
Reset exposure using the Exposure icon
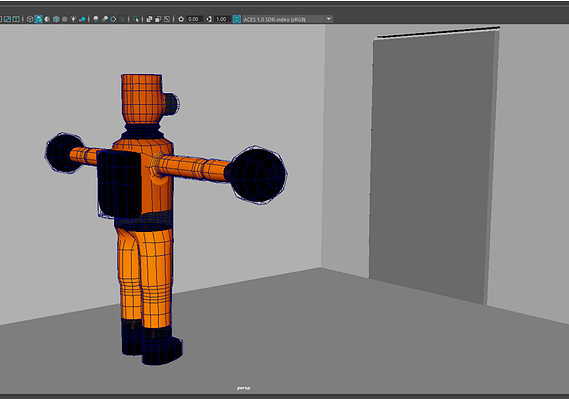[181, 19]
